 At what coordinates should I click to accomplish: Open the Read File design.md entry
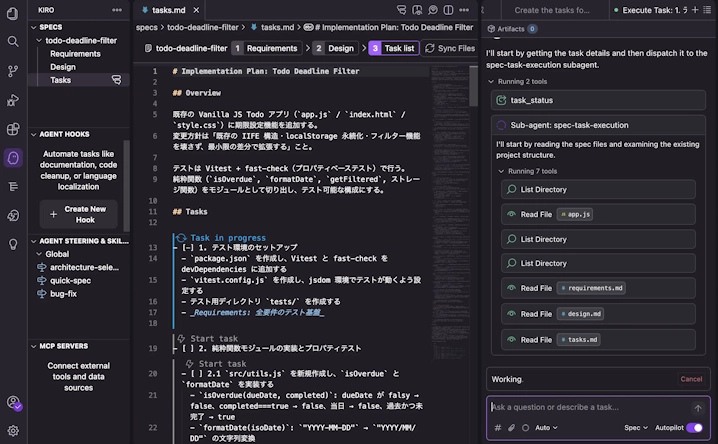tap(598, 314)
